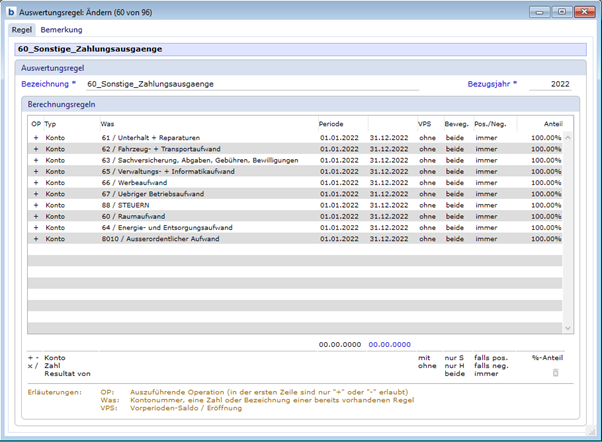This screenshot has height=442, width=602.
Task: Switch to the Bemerkung tab
Action: pyautogui.click(x=61, y=30)
